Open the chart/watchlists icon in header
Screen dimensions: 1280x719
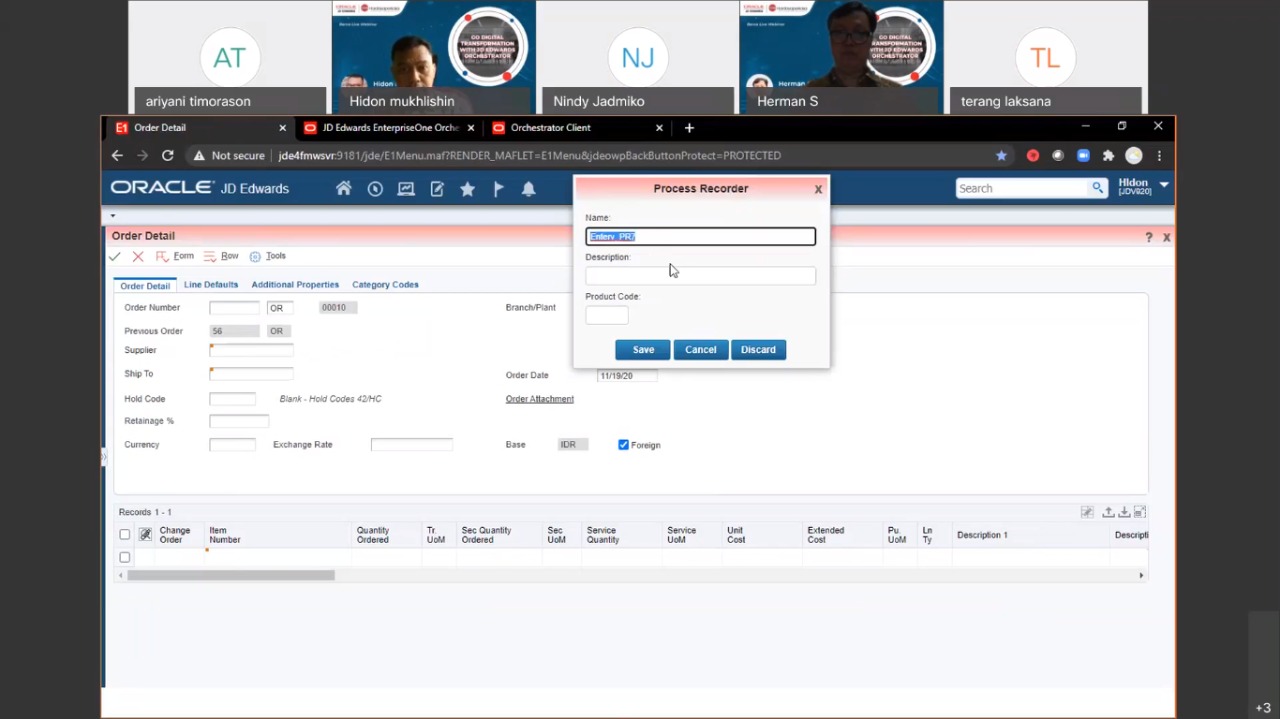(406, 188)
